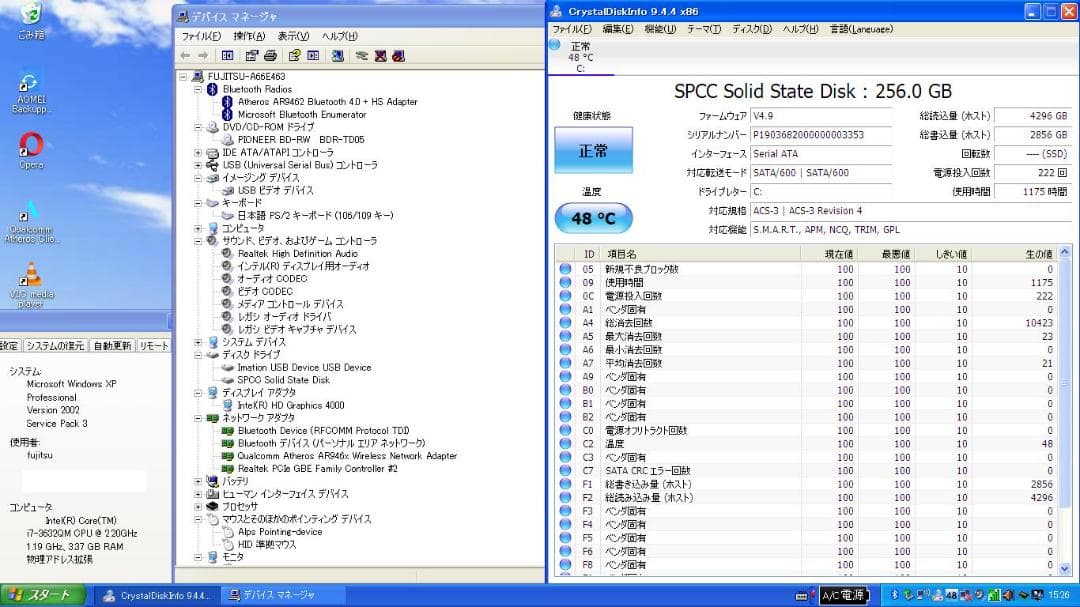This screenshot has height=607, width=1080.
Task: Select the update driver icon in Device Manager toolbar
Action: (x=337, y=56)
